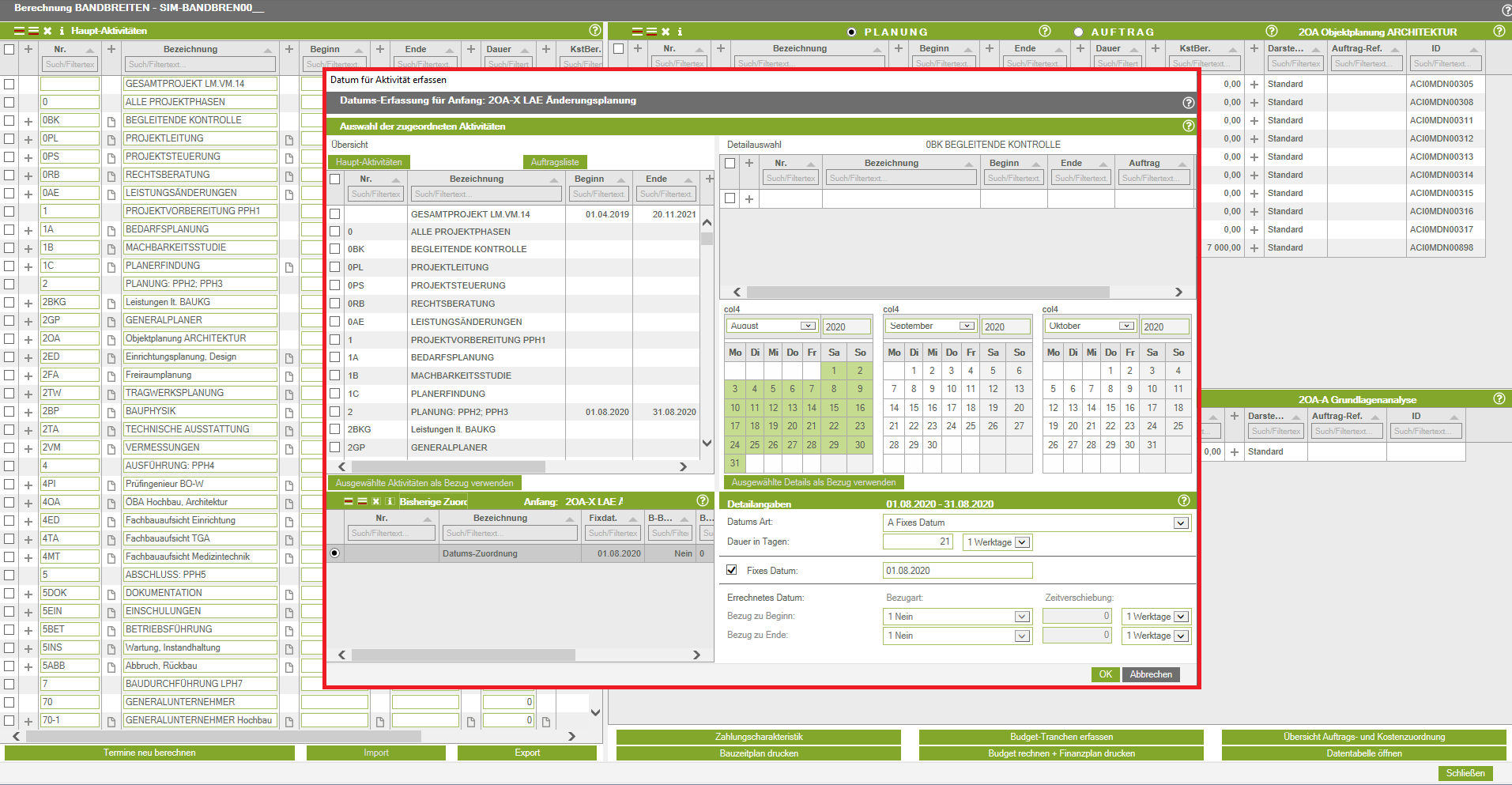Screen dimensions: 1512x785
Task: Click the Fixes Datum date field
Action: pos(956,571)
